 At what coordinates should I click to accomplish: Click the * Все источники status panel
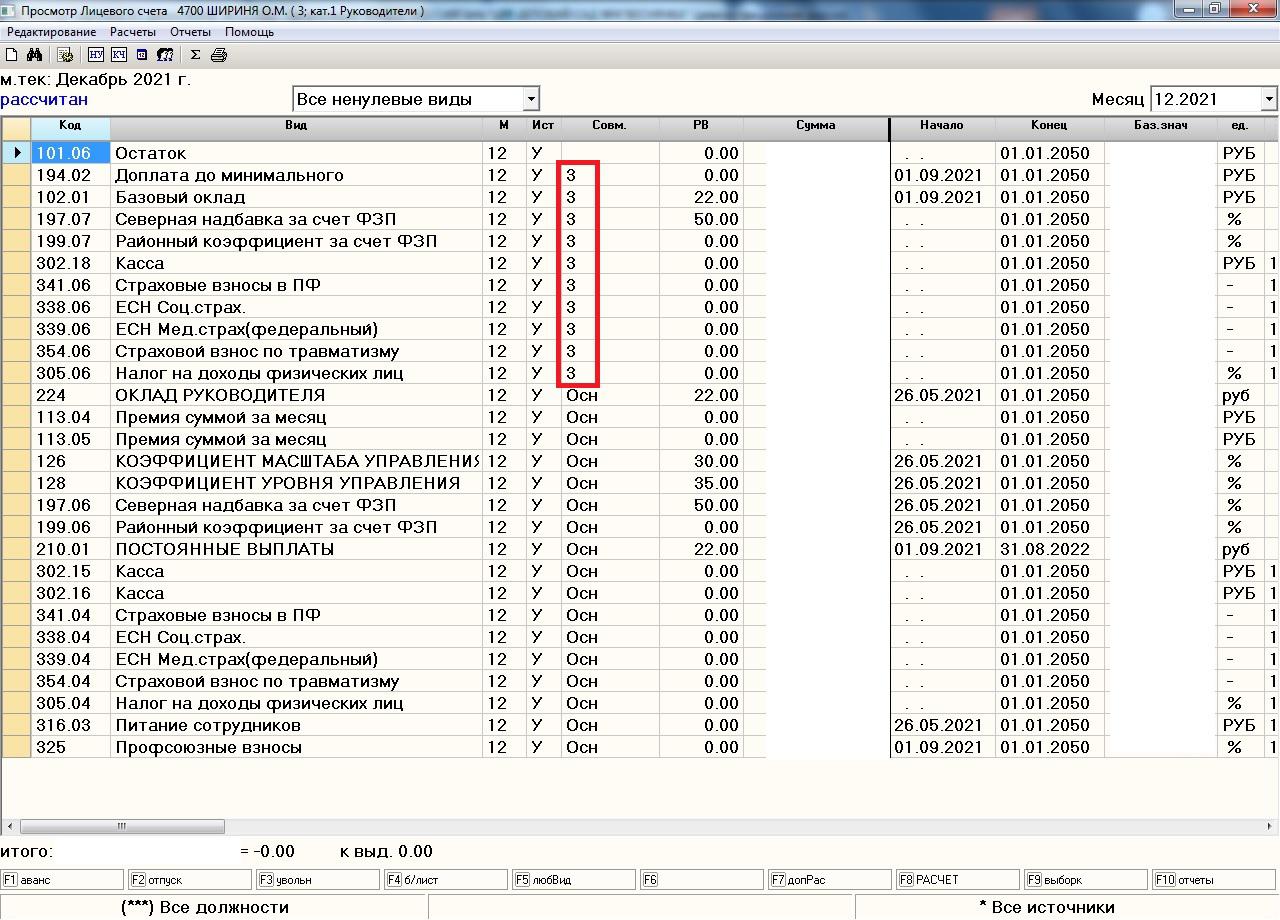(x=1066, y=907)
